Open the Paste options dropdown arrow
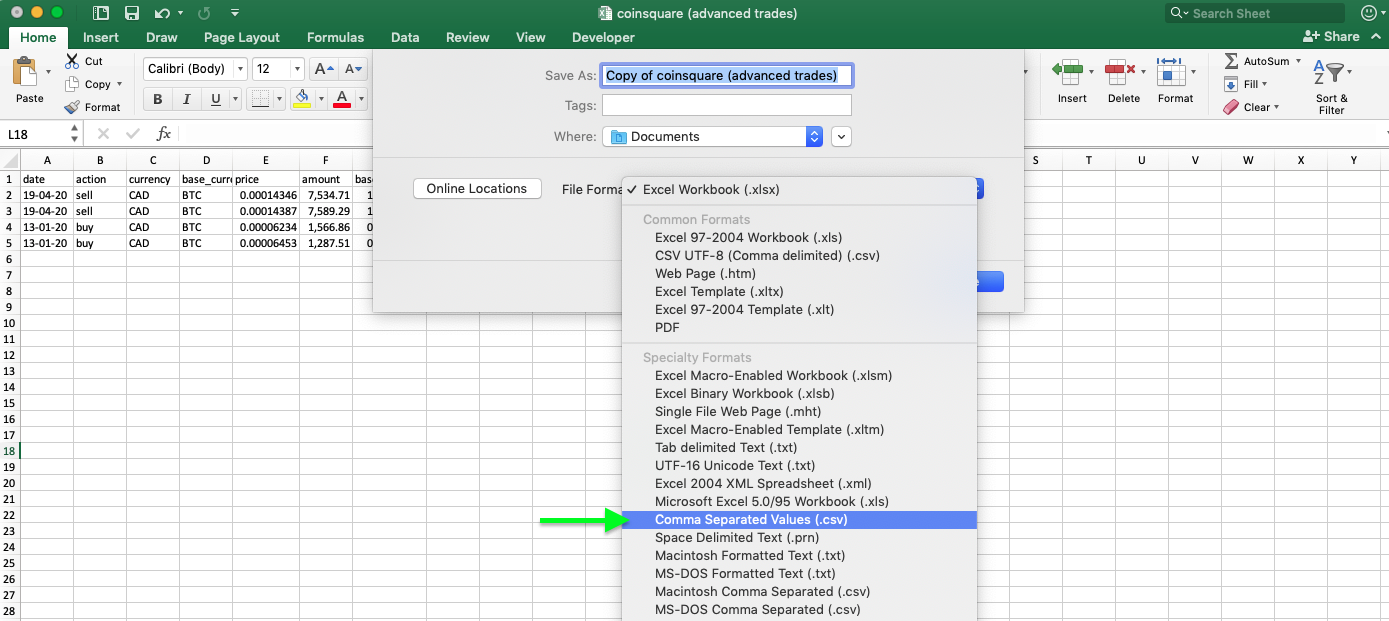This screenshot has width=1389, height=621. [x=48, y=72]
